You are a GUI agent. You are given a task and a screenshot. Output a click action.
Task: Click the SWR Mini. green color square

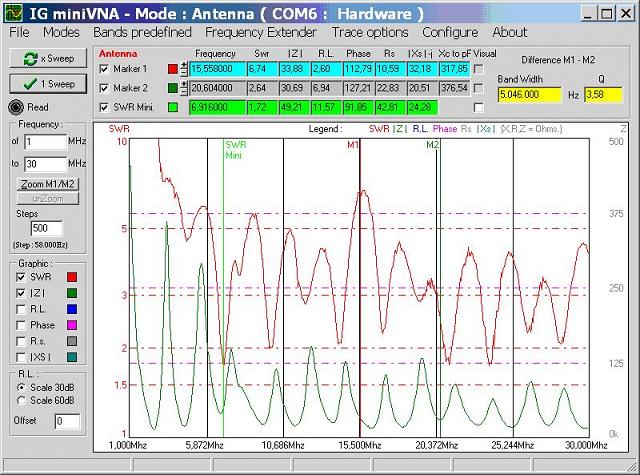[x=173, y=106]
